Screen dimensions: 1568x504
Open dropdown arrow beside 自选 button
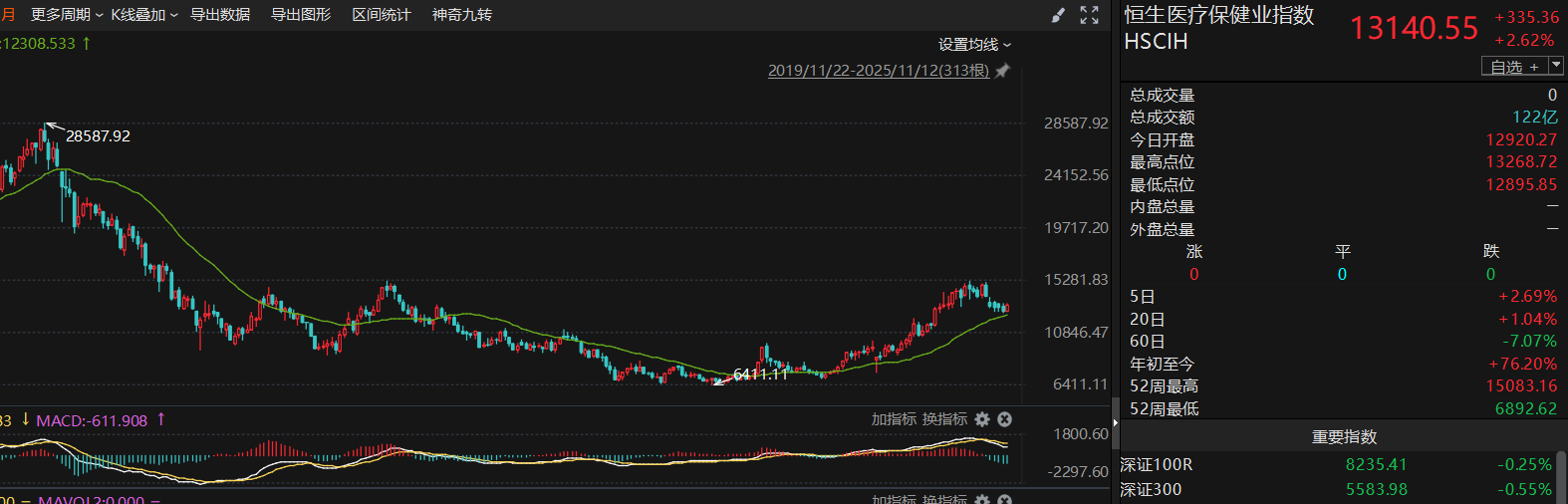[x=1556, y=66]
